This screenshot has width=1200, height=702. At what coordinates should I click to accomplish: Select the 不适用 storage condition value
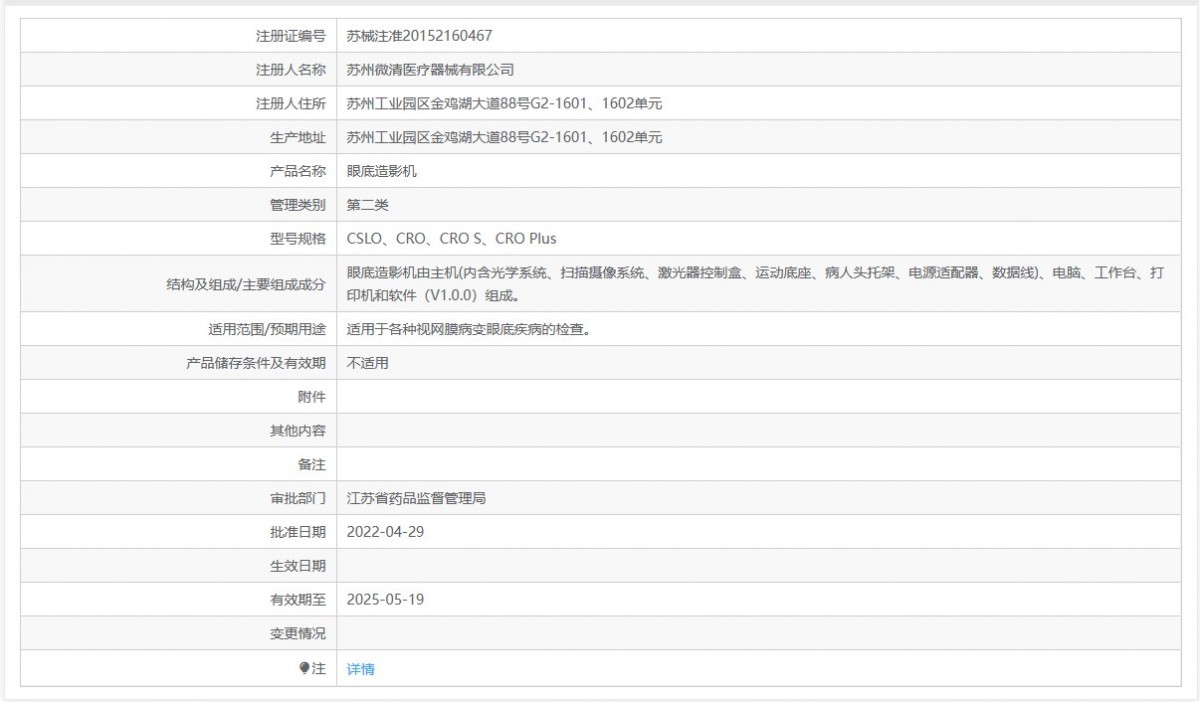[x=368, y=363]
